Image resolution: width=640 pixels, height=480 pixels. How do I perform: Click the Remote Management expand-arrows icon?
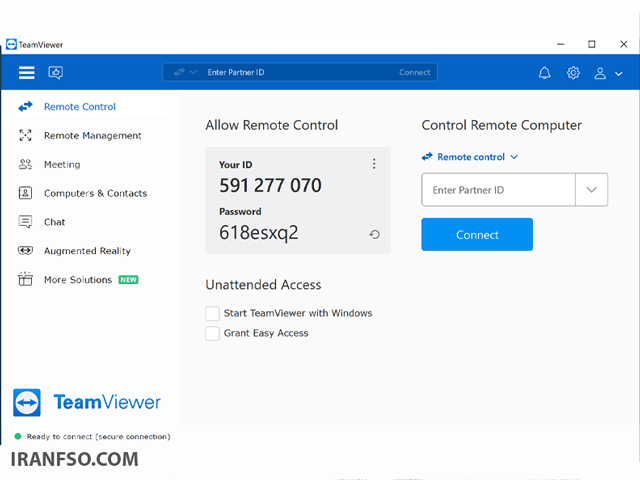[25, 135]
